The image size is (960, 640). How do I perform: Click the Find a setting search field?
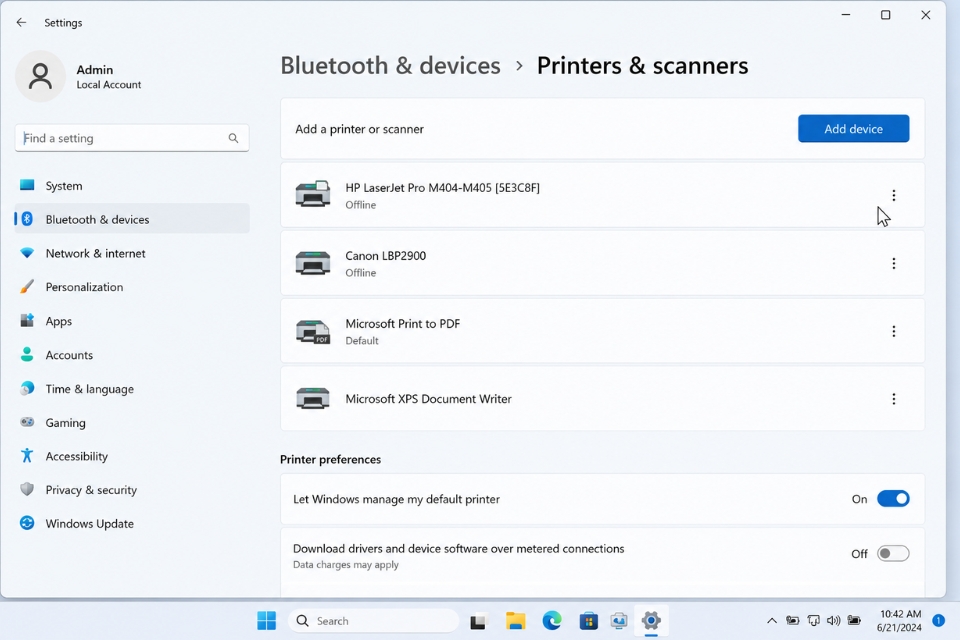[132, 138]
